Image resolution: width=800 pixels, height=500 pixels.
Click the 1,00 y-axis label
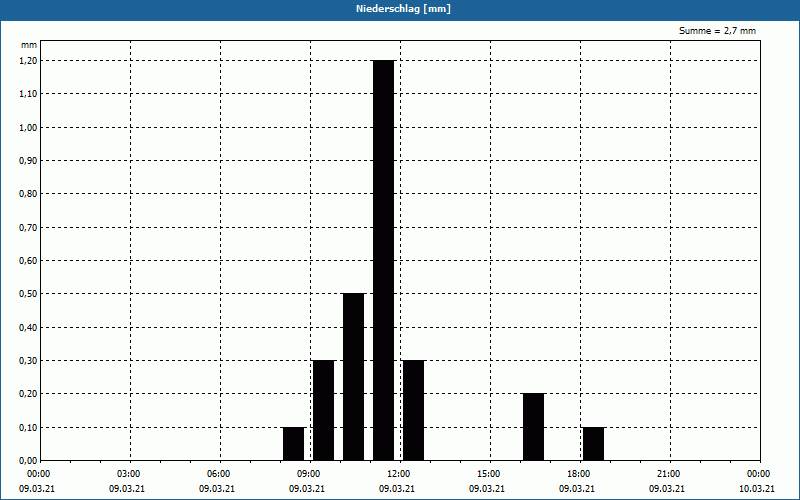coord(28,128)
